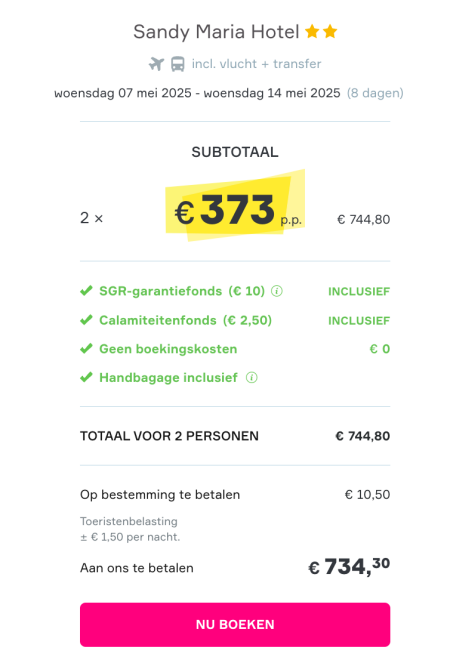Click the (8 dagen) duration text
Screen dimensions: 450x654
pos(375,93)
